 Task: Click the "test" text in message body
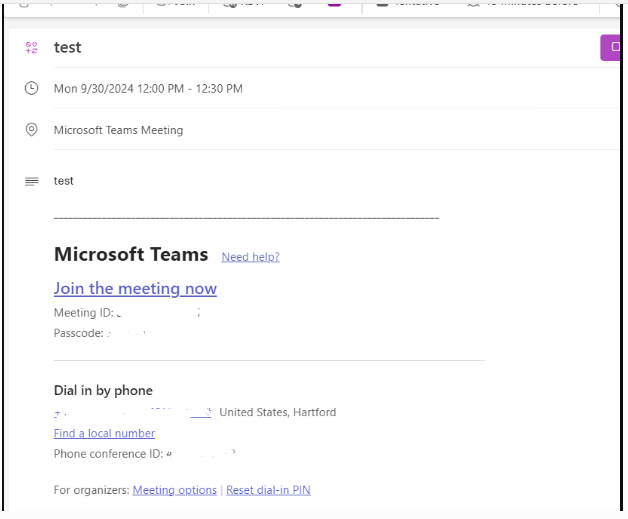(x=64, y=181)
